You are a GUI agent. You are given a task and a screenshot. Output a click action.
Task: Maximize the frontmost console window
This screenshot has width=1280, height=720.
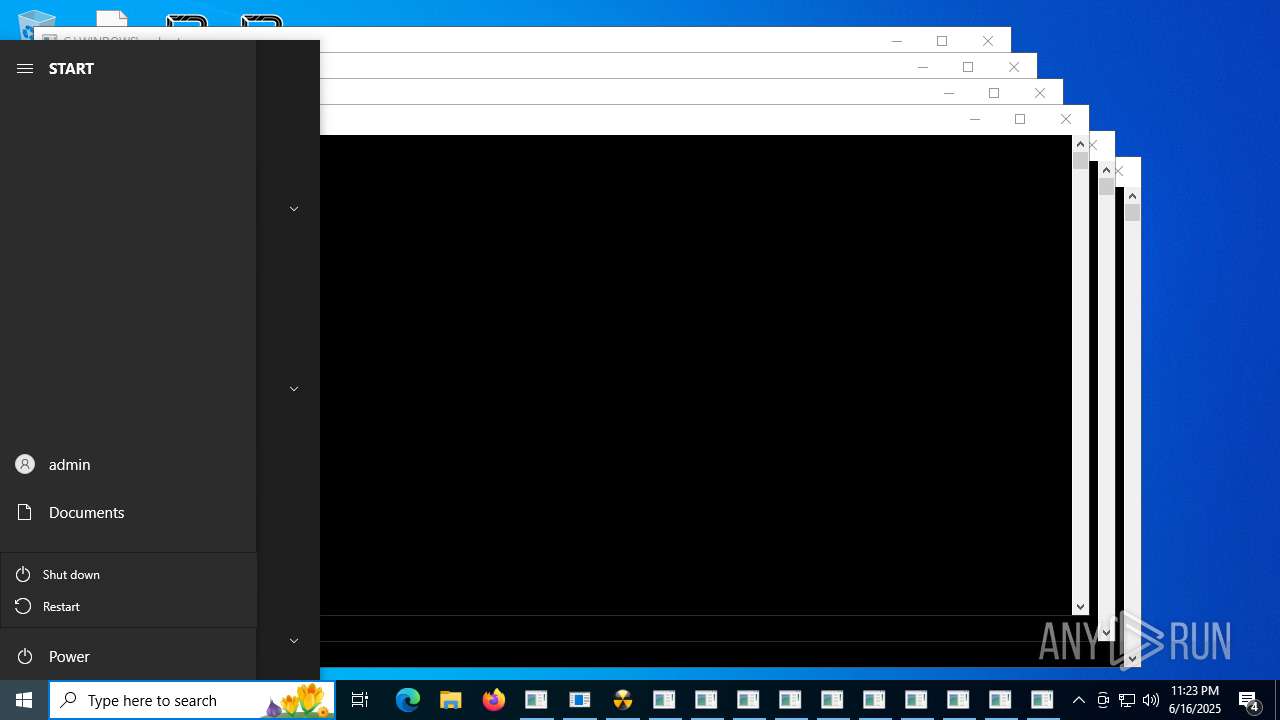coord(1020,119)
